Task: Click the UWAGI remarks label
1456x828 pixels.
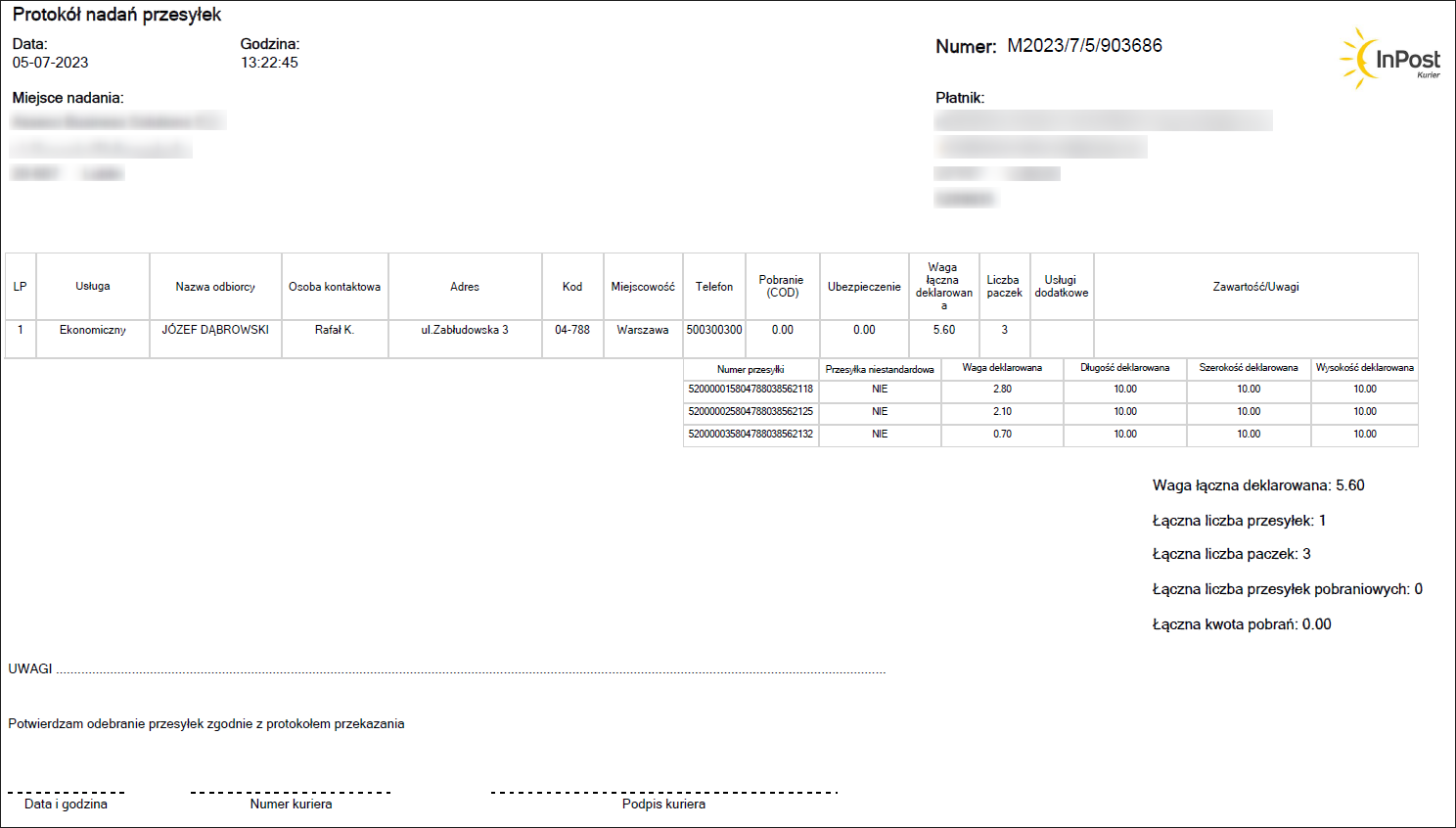Action: pyautogui.click(x=30, y=668)
